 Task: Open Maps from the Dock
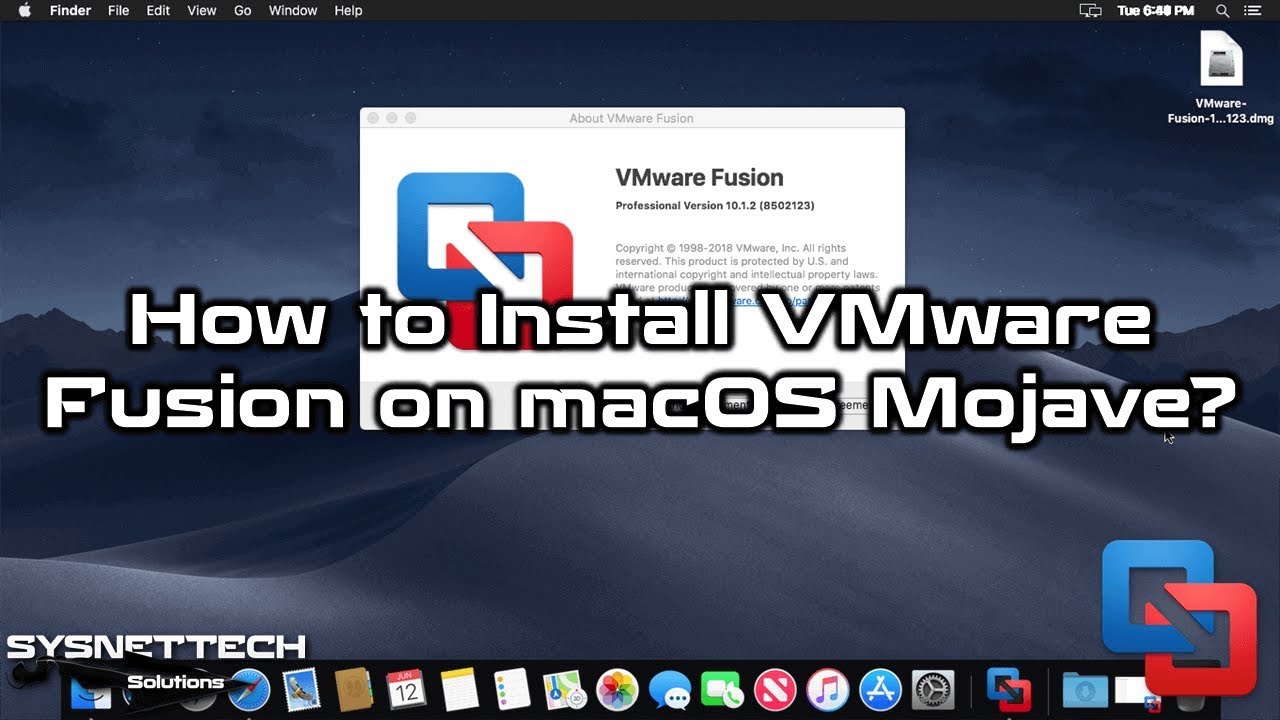[x=564, y=690]
